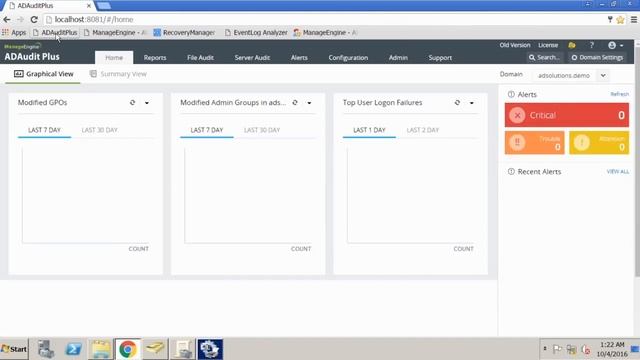Open the Support tab
This screenshot has height=360, width=640.
click(440, 58)
